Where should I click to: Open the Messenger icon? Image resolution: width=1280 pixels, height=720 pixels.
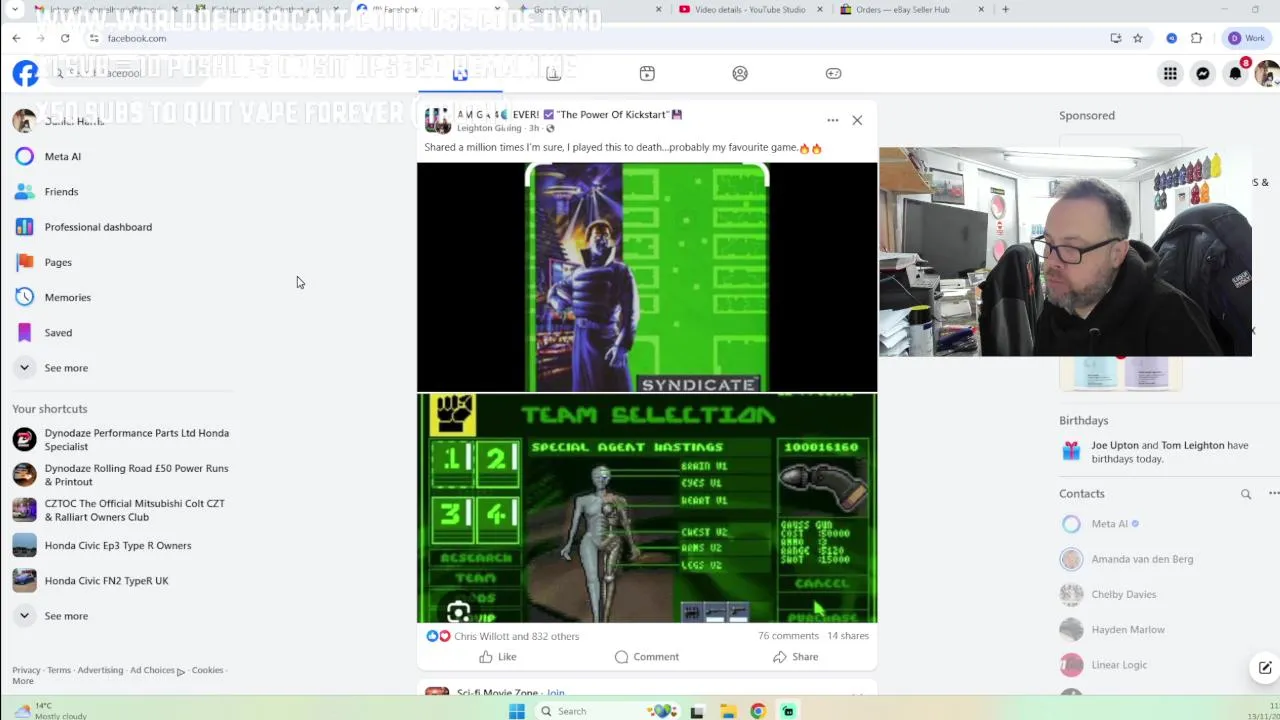[1203, 73]
